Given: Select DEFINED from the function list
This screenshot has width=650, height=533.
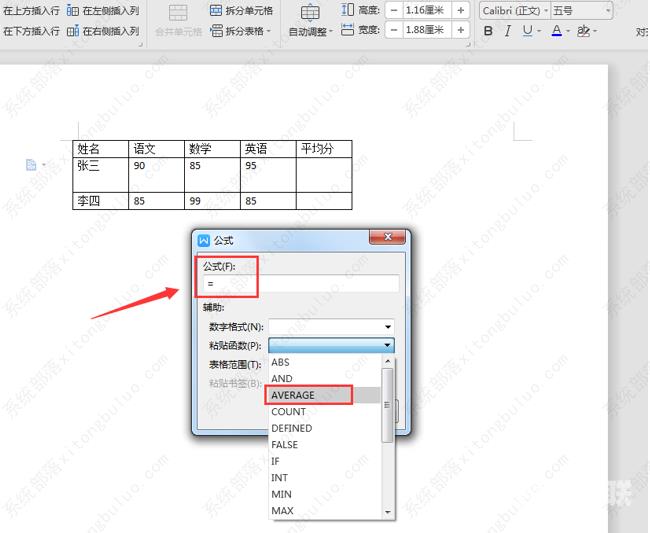Looking at the screenshot, I should [x=325, y=428].
